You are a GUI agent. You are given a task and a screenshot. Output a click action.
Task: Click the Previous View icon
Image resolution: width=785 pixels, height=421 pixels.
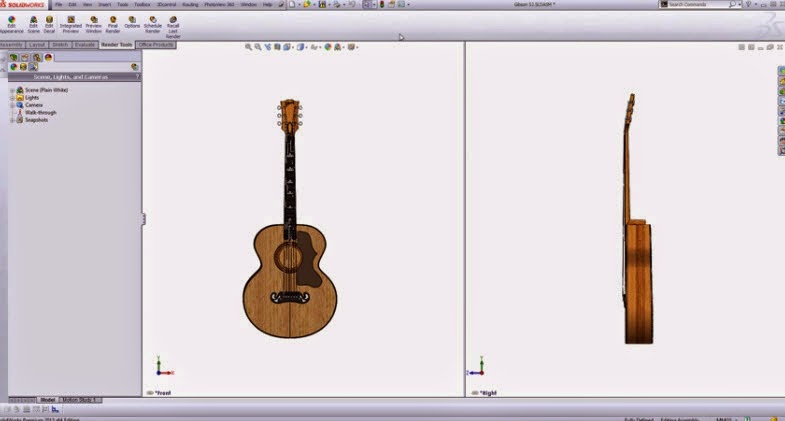[267, 47]
